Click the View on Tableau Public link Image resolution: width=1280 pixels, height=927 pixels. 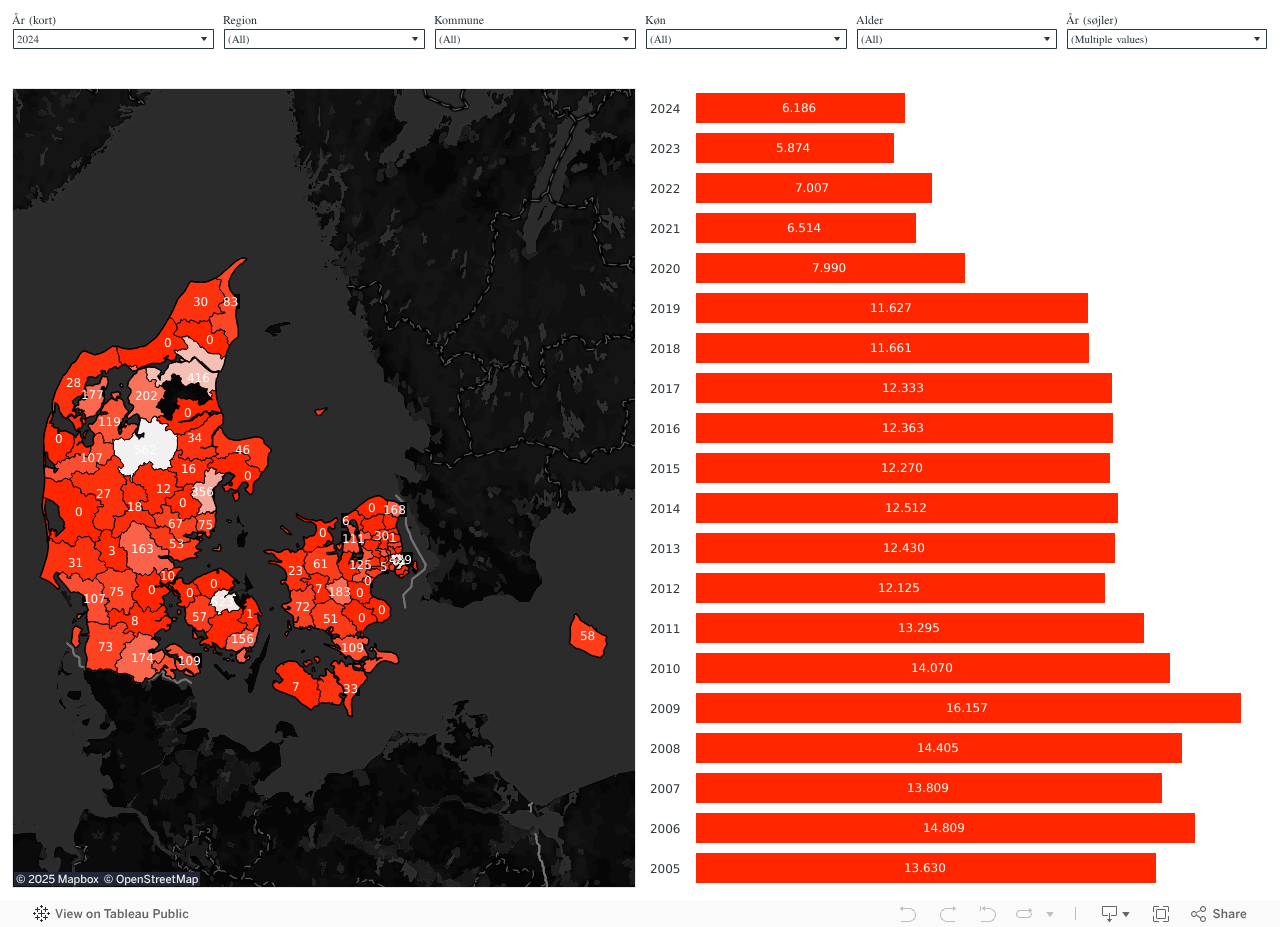pyautogui.click(x=121, y=914)
